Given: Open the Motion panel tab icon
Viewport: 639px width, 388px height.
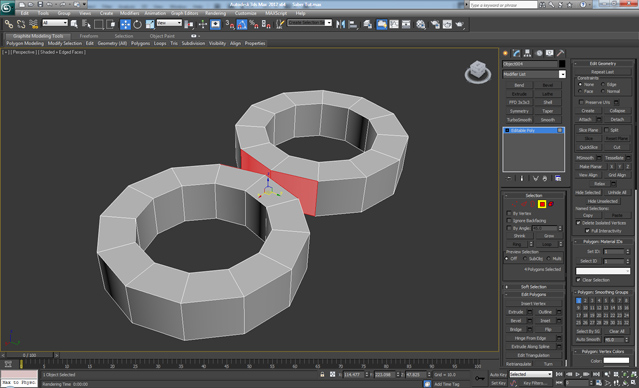Looking at the screenshot, I should (x=539, y=53).
